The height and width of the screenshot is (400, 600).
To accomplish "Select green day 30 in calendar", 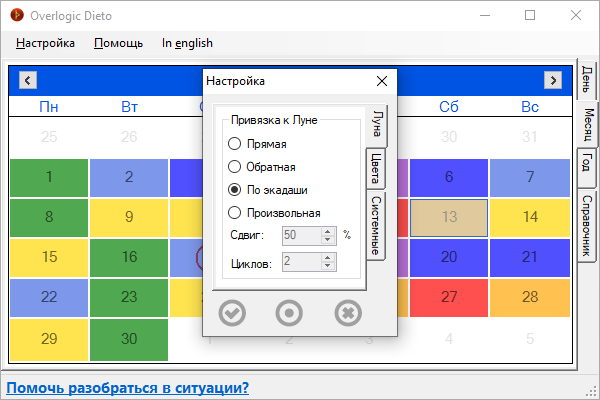I will pyautogui.click(x=129, y=340).
